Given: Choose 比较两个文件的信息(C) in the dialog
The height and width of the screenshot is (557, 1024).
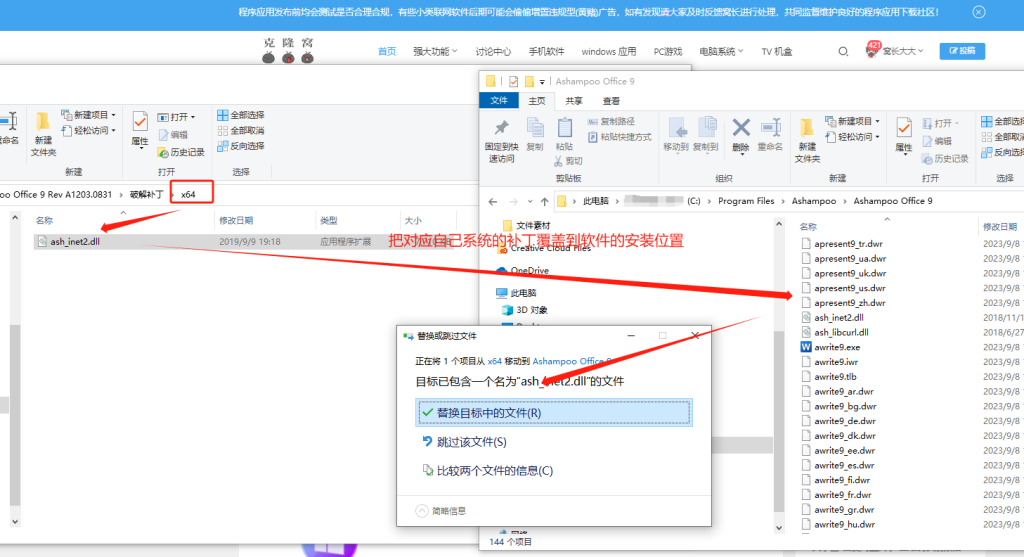Looking at the screenshot, I should click(487, 471).
